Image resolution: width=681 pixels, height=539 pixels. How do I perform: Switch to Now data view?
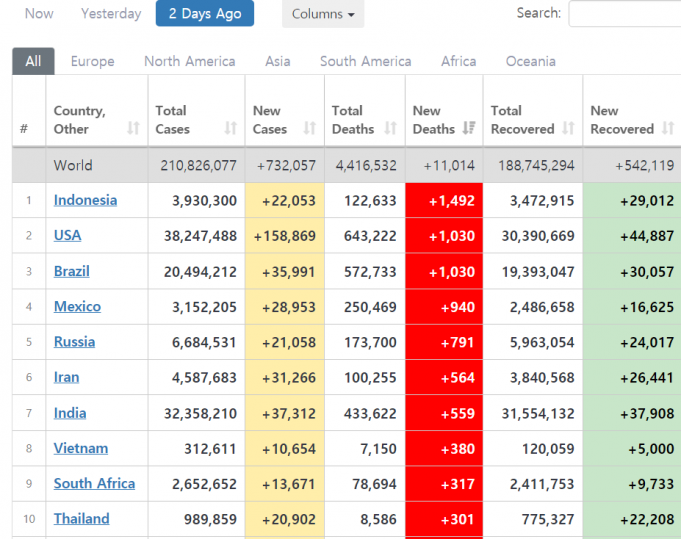pos(39,14)
